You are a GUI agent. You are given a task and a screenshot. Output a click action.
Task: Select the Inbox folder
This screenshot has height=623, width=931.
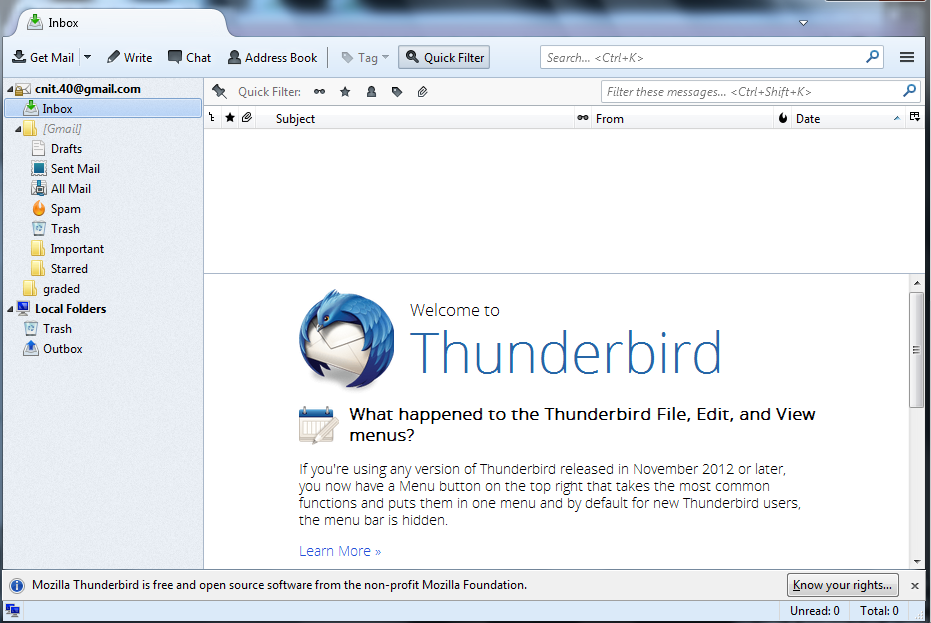click(103, 109)
